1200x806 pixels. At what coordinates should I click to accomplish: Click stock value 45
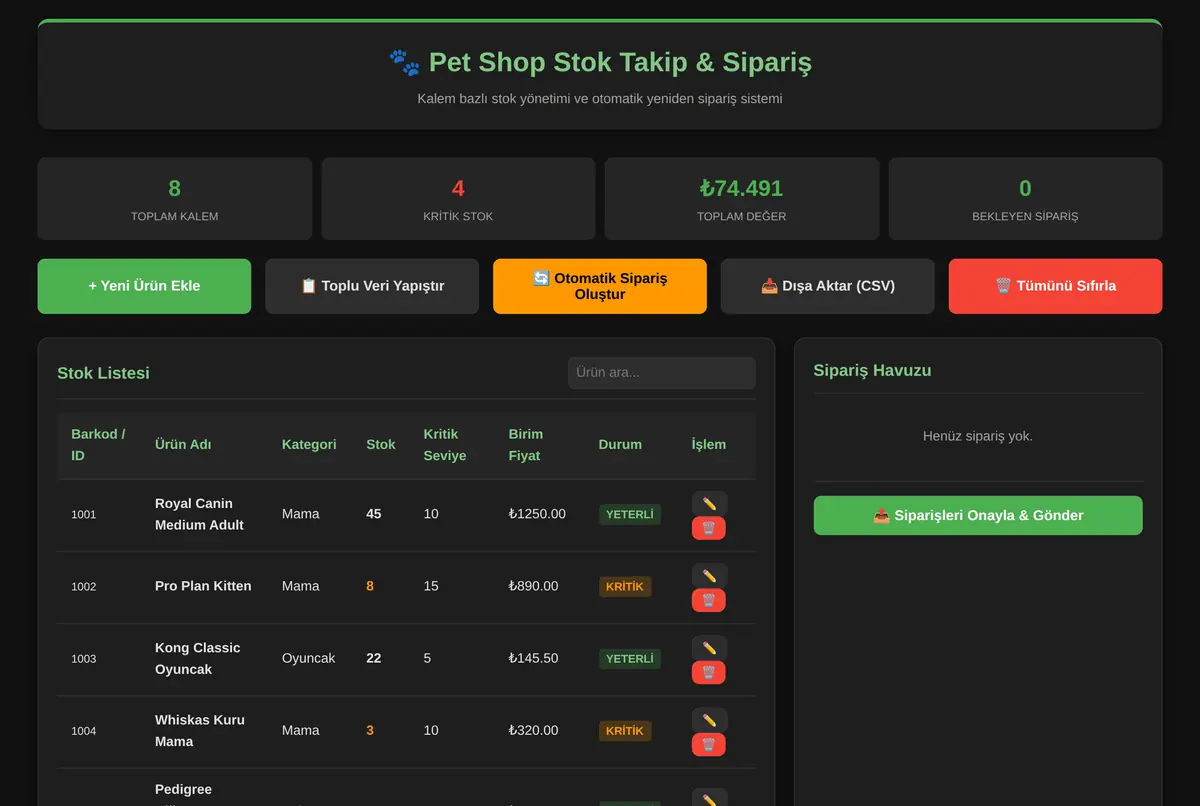[374, 514]
